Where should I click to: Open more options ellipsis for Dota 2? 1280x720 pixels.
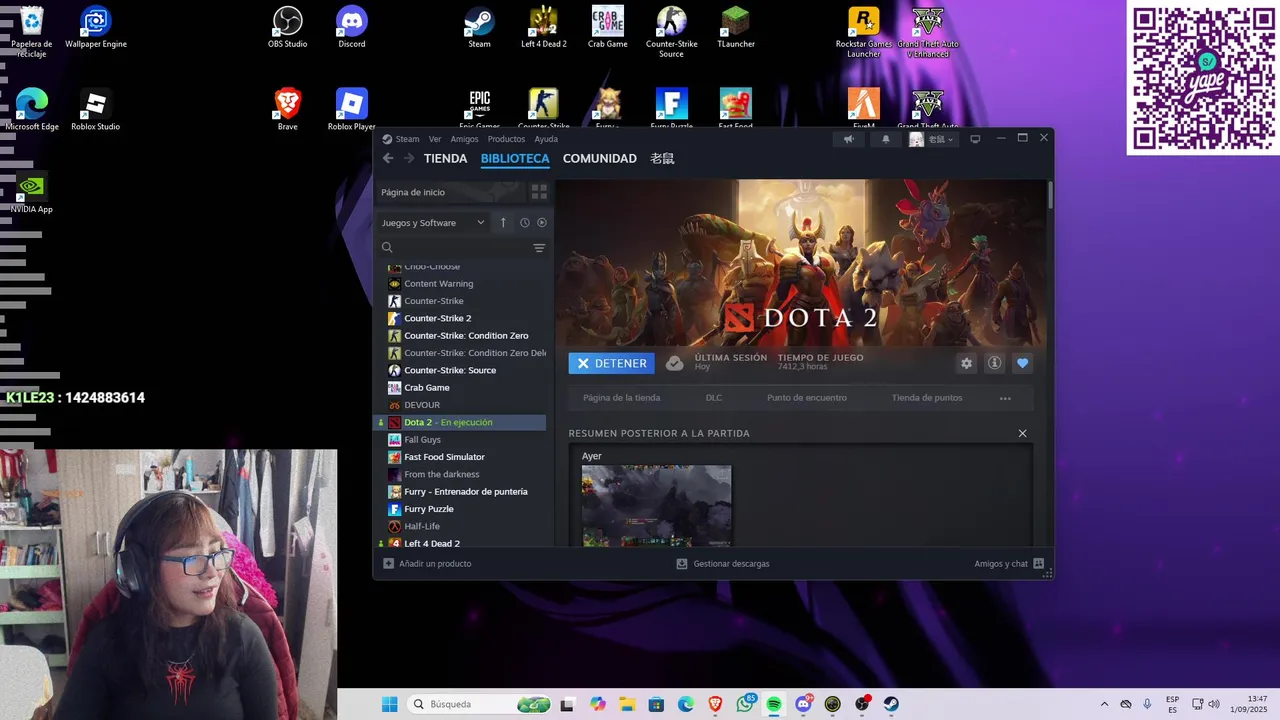1005,398
